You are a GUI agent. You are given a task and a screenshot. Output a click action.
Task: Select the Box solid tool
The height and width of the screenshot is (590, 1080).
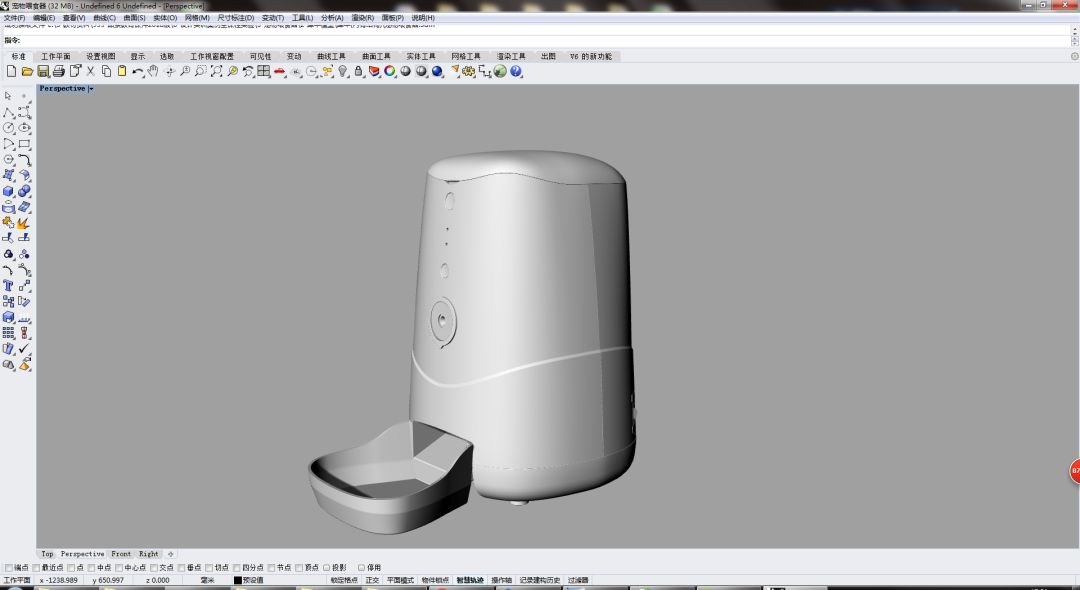click(x=8, y=191)
